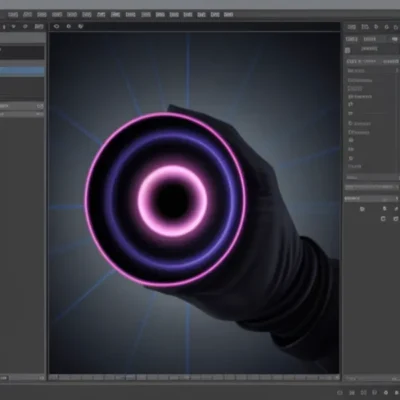Viewport: 400px width, 400px height.
Task: Click the light horizontal slider bar in the right panel
Action: 371,188
